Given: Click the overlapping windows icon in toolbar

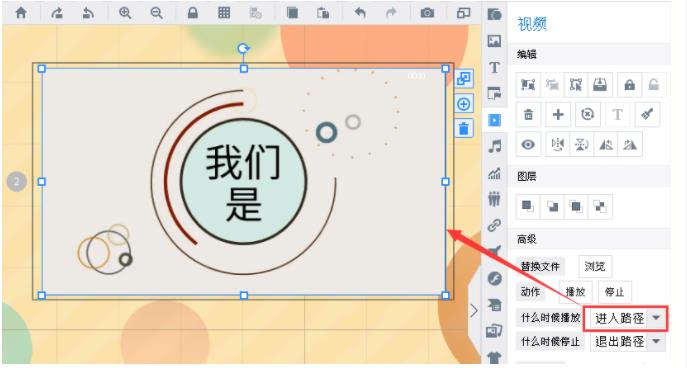Looking at the screenshot, I should click(463, 13).
